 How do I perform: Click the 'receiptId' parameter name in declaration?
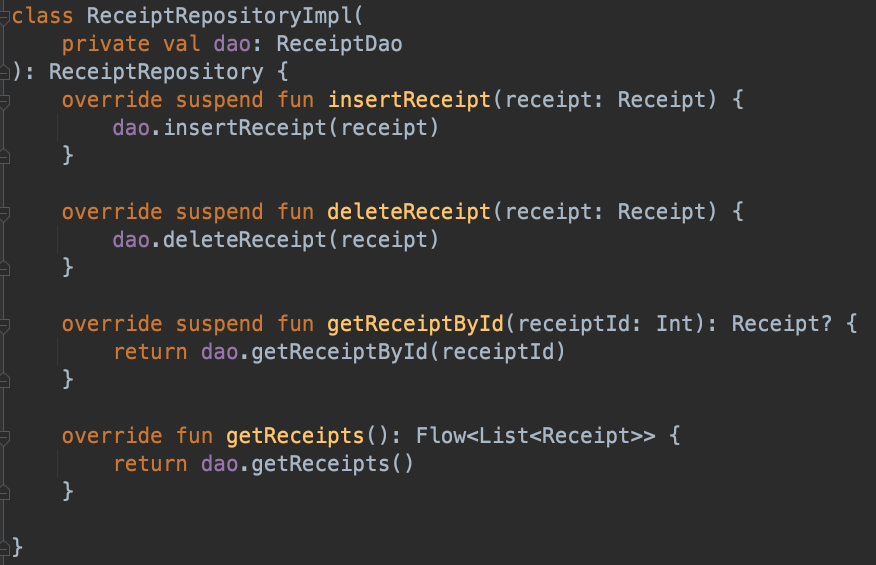(574, 324)
